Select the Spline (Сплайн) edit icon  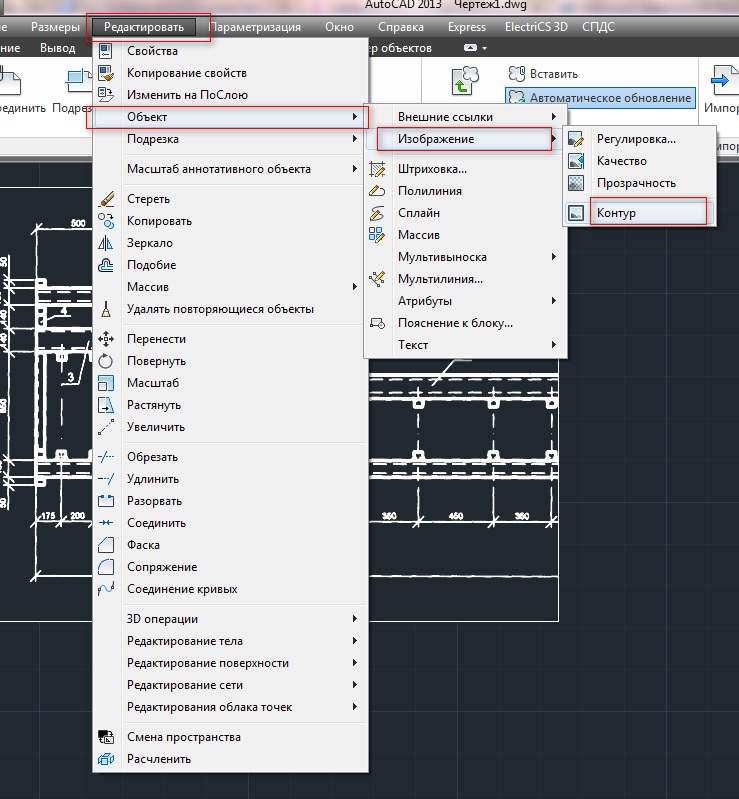coord(377,213)
